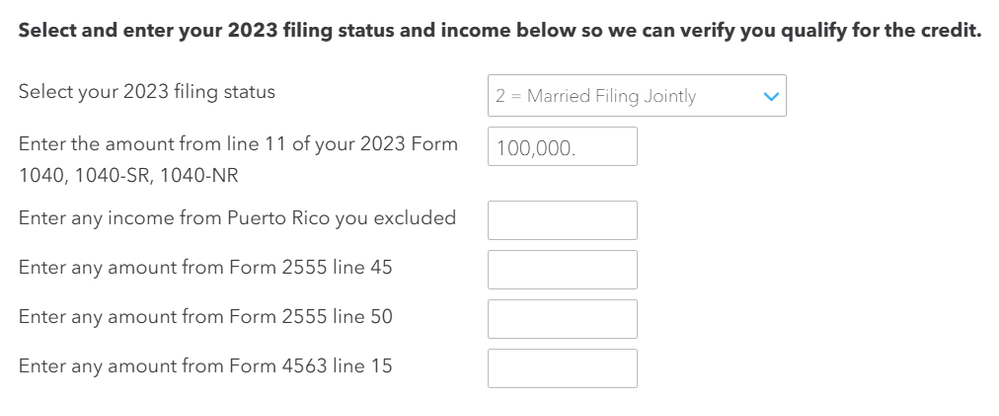The height and width of the screenshot is (416, 999).
Task: Click the '2 =' prefix in the dropdown
Action: click(508, 97)
